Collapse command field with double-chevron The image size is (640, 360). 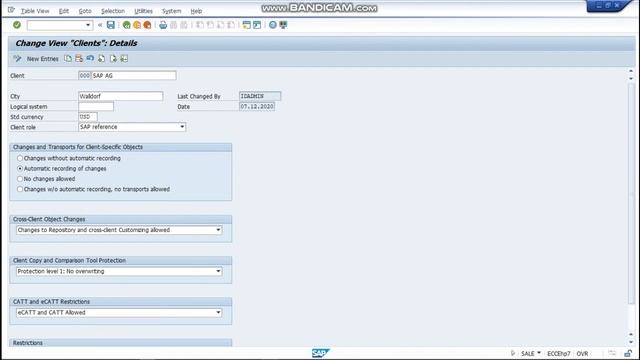click(100, 25)
